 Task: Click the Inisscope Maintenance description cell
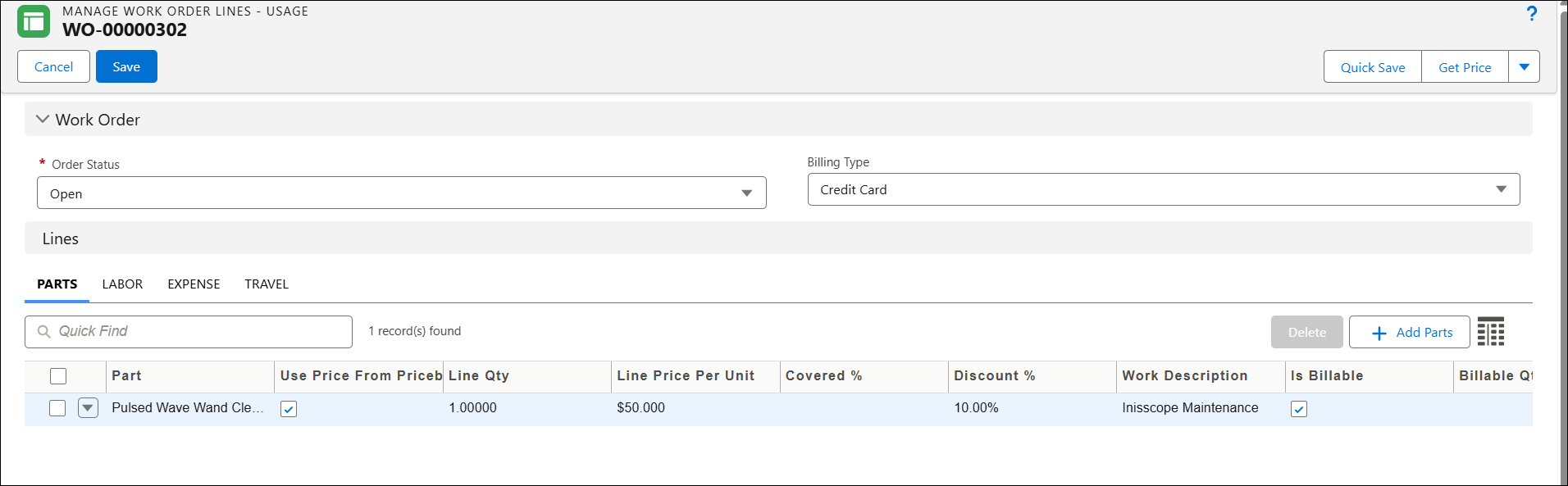(x=1201, y=408)
